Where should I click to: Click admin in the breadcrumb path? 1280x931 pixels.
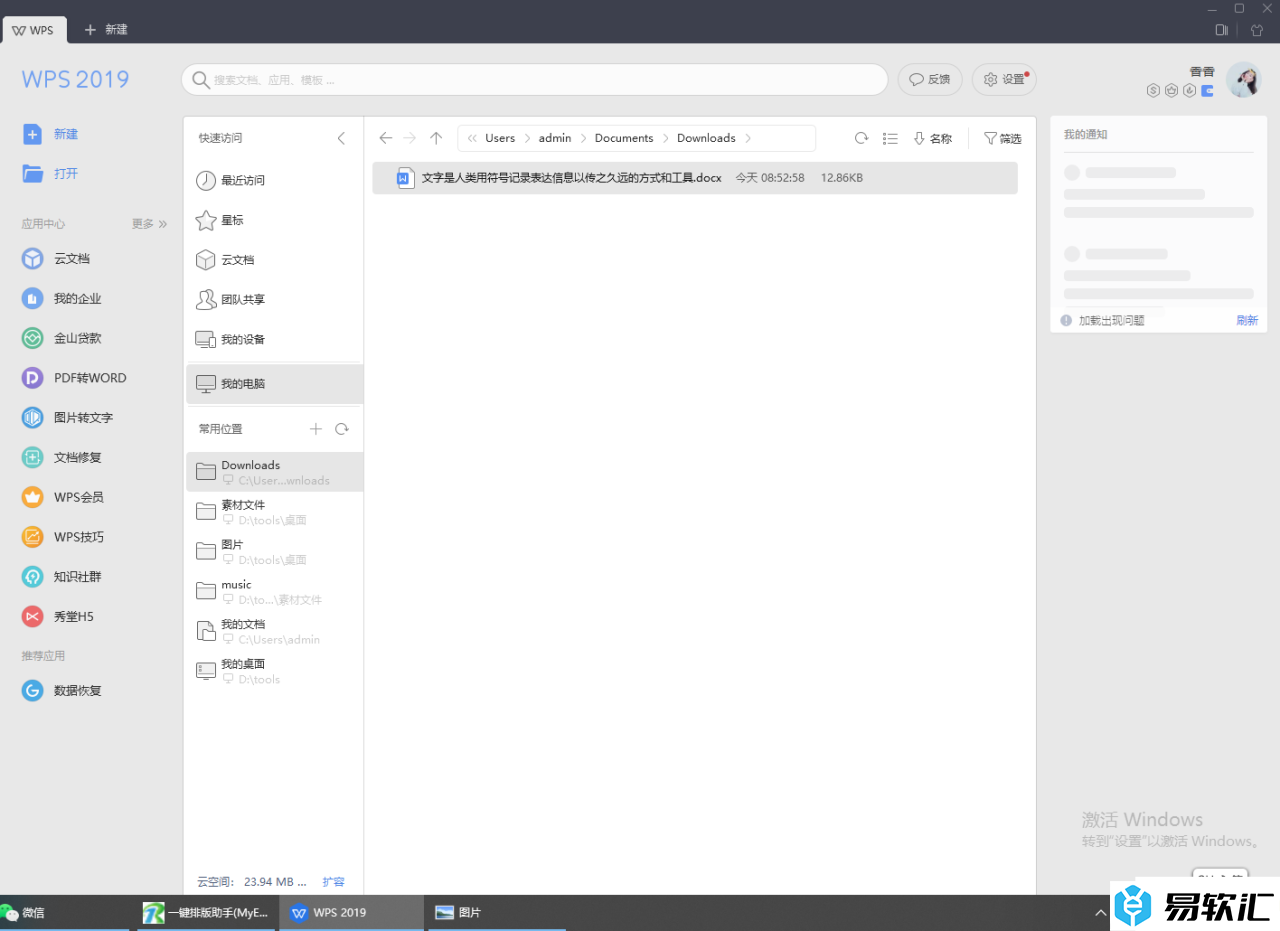[x=555, y=138]
